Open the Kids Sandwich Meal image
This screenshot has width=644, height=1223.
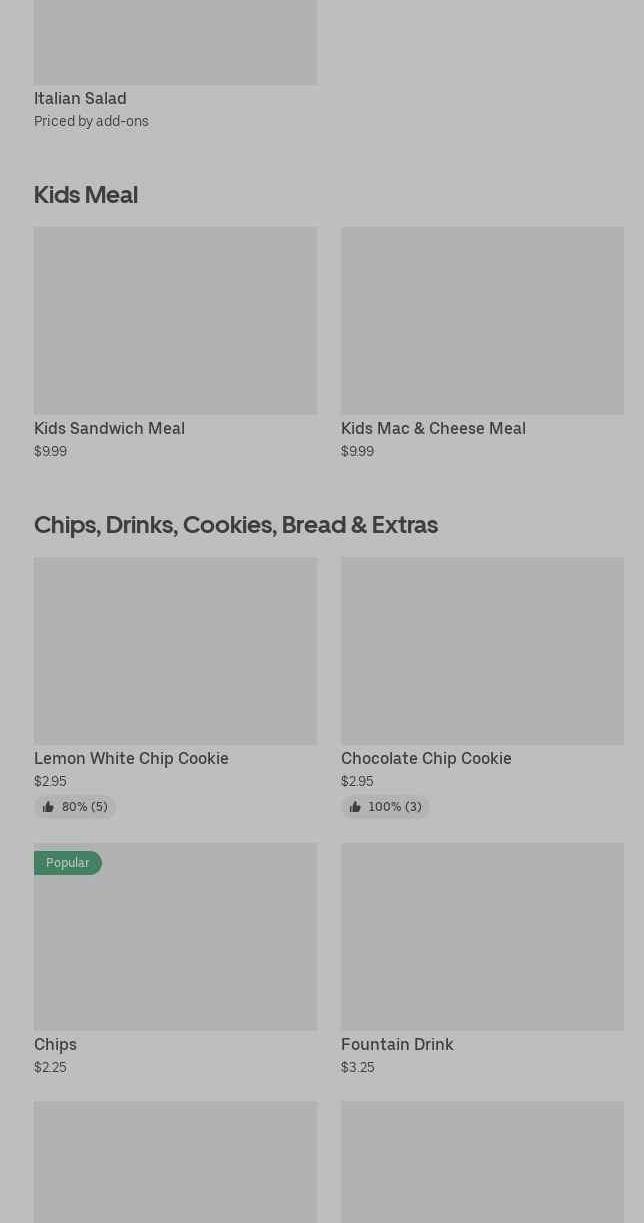pyautogui.click(x=175, y=320)
